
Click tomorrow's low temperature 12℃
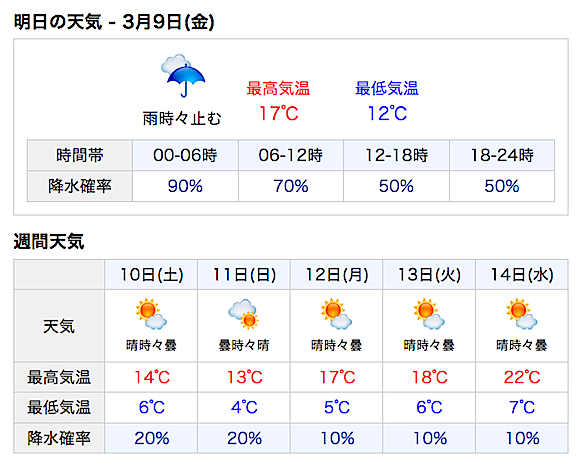tap(387, 113)
